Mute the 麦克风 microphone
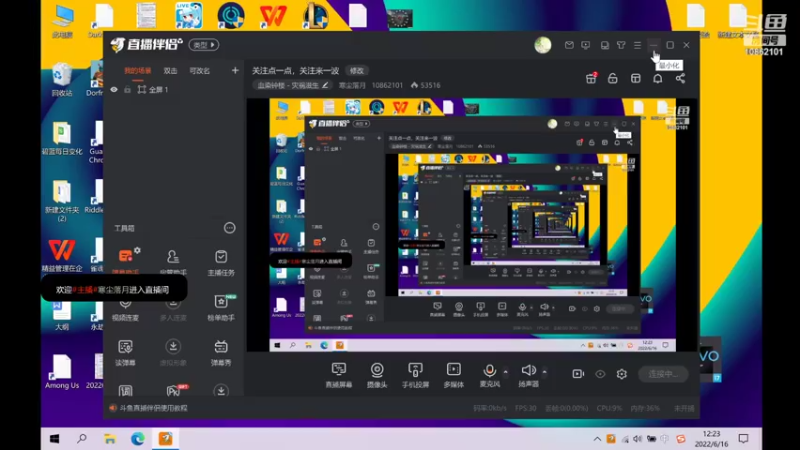800x450 pixels. (489, 375)
